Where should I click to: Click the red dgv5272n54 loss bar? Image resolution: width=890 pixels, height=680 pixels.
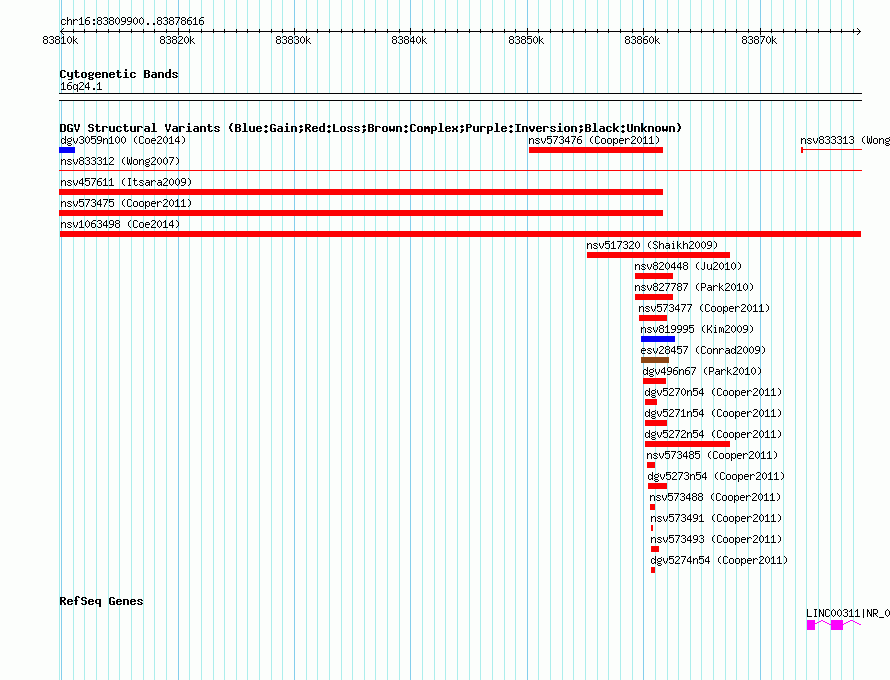pyautogui.click(x=687, y=444)
